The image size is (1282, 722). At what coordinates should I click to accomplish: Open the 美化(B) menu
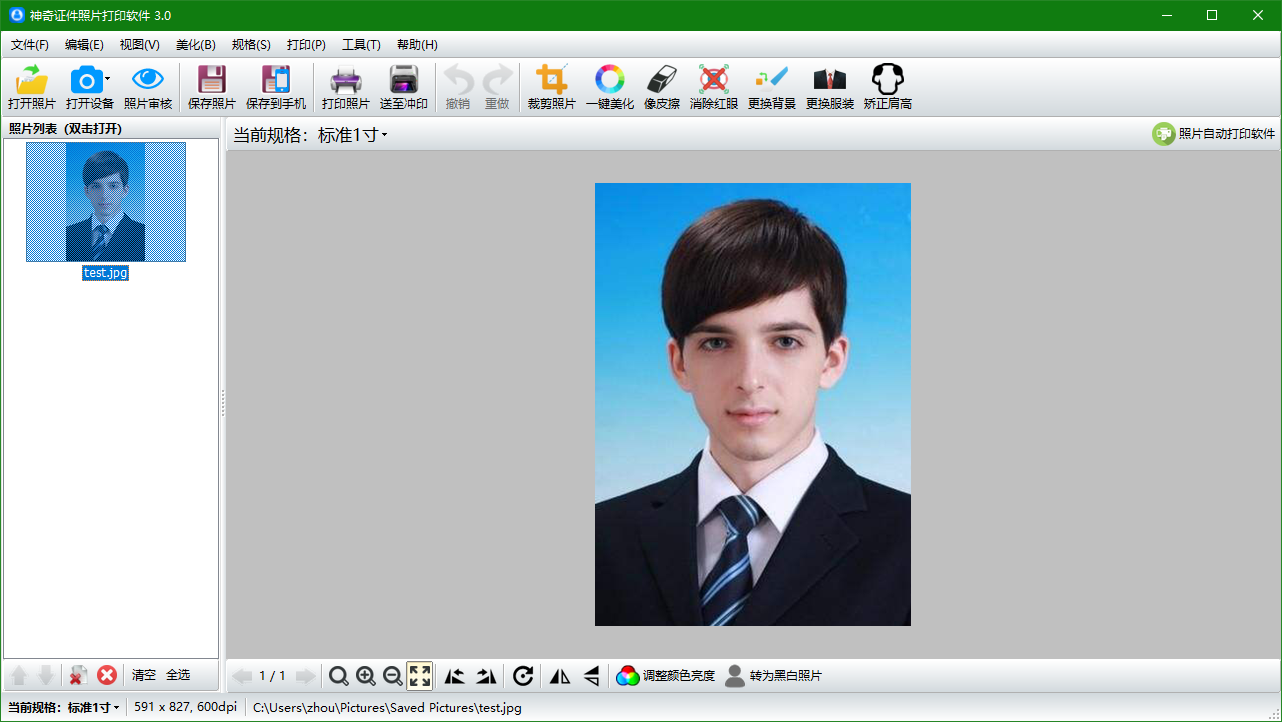coord(195,45)
